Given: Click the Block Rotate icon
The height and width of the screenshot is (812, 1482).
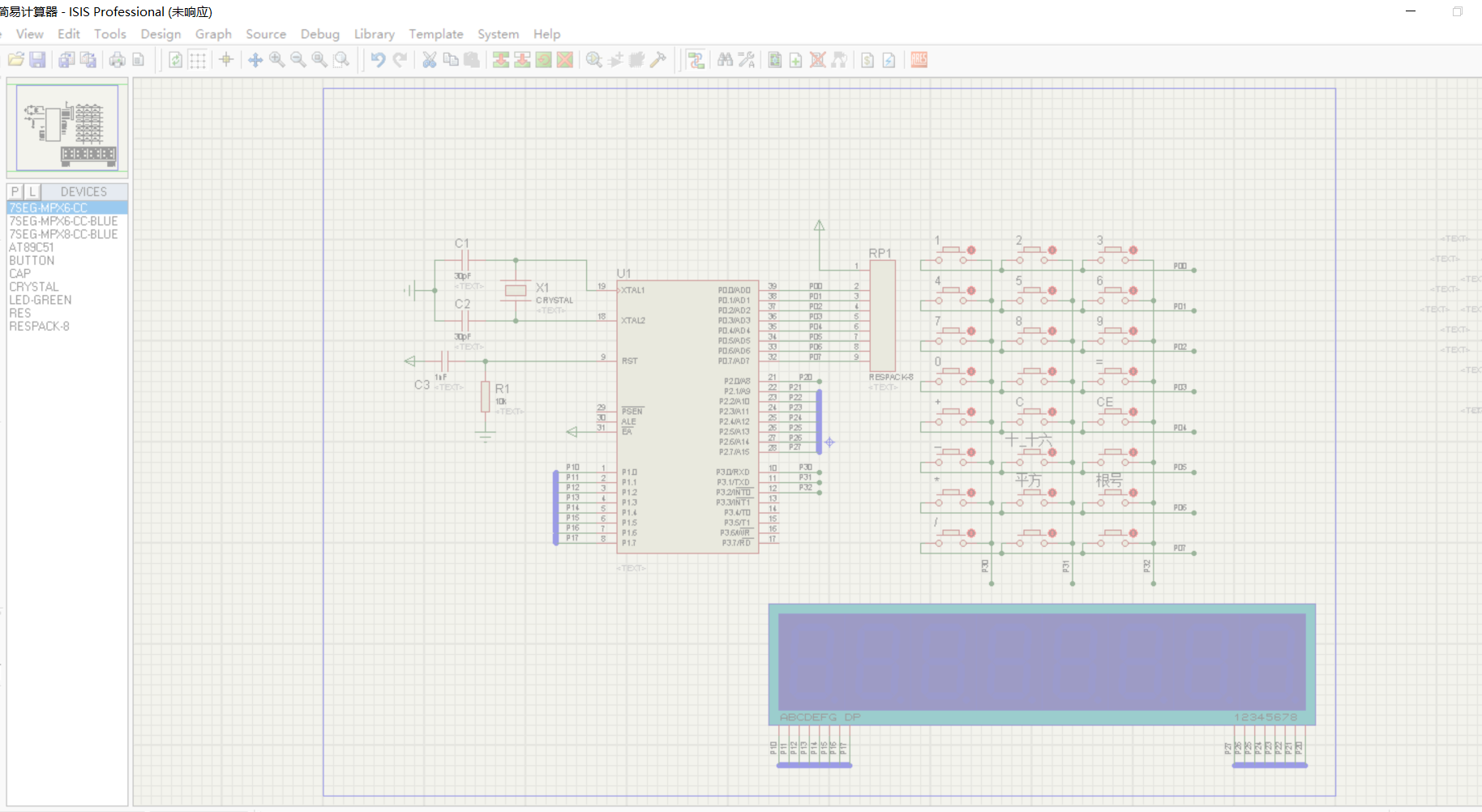Looking at the screenshot, I should coord(544,60).
